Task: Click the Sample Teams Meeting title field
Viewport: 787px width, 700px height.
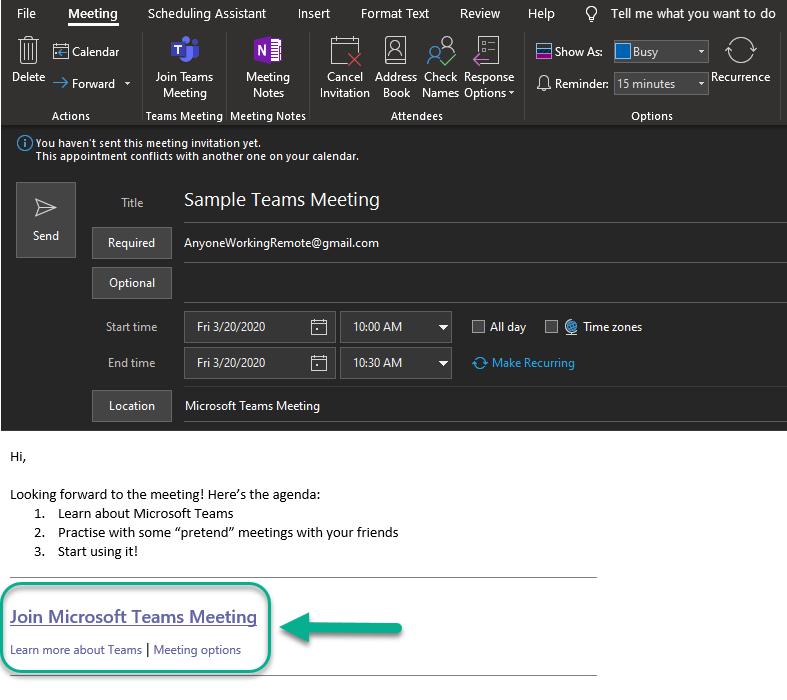Action: [485, 200]
